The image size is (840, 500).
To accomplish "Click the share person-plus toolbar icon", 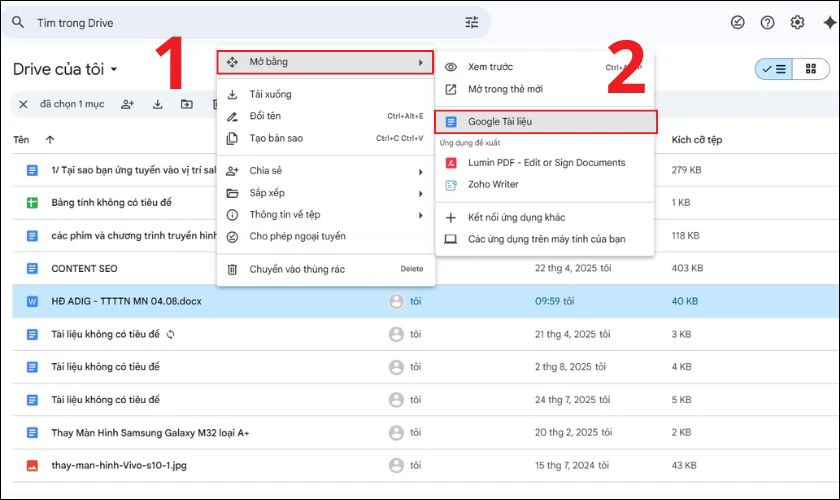I will [x=127, y=104].
